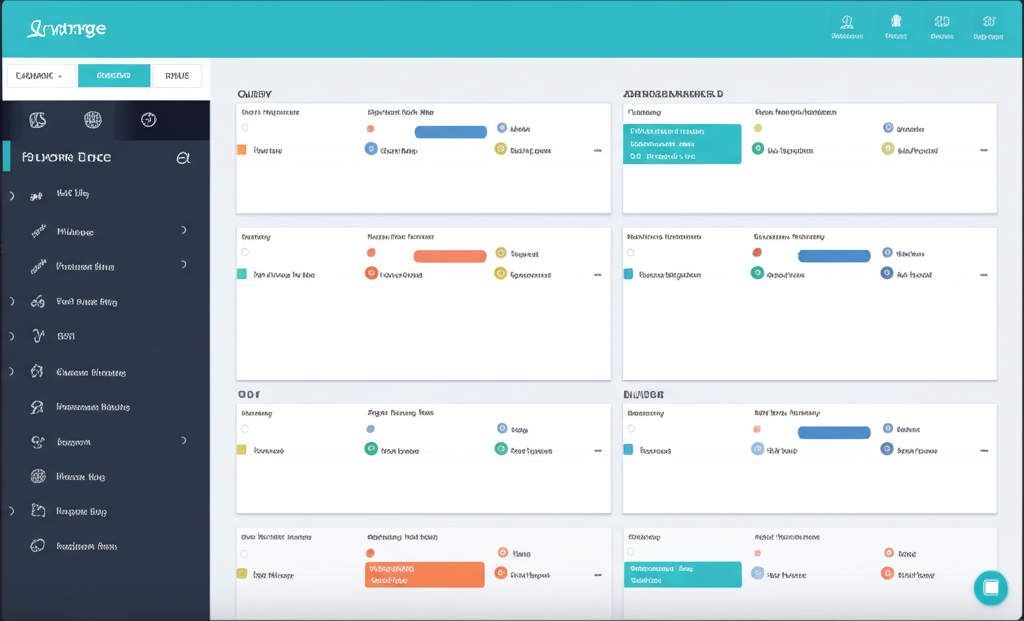Click the search icon beside the highlighted sidebar heading
1024x621 pixels.
tap(183, 158)
